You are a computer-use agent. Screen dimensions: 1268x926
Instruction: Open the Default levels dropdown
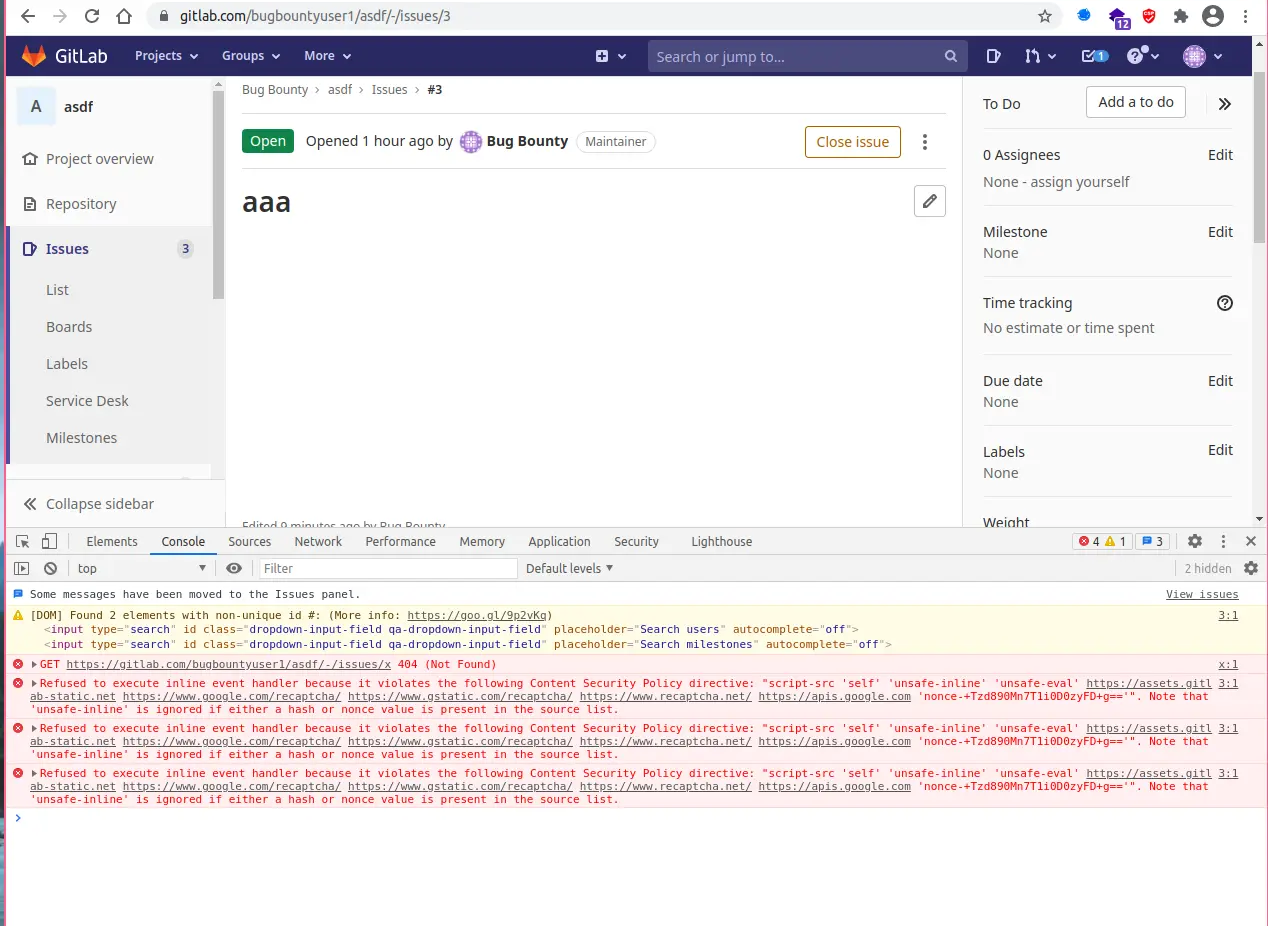point(569,568)
